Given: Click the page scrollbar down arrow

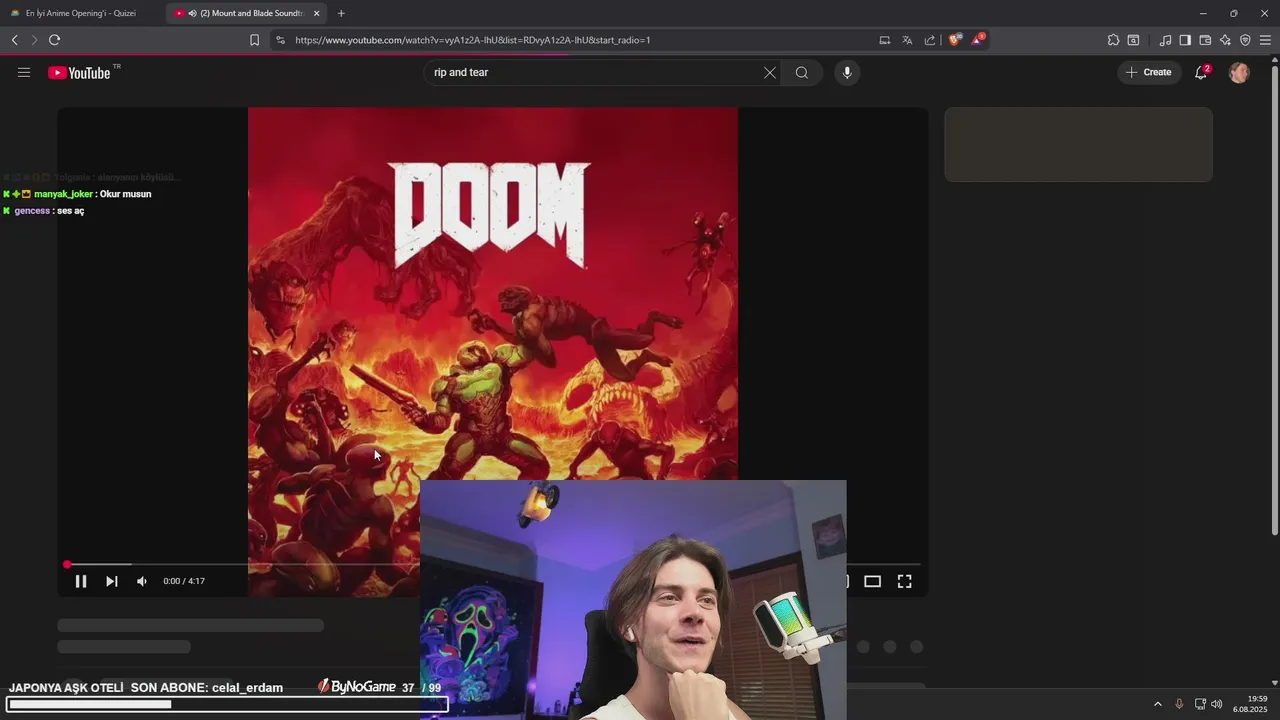Looking at the screenshot, I should point(1274,682).
